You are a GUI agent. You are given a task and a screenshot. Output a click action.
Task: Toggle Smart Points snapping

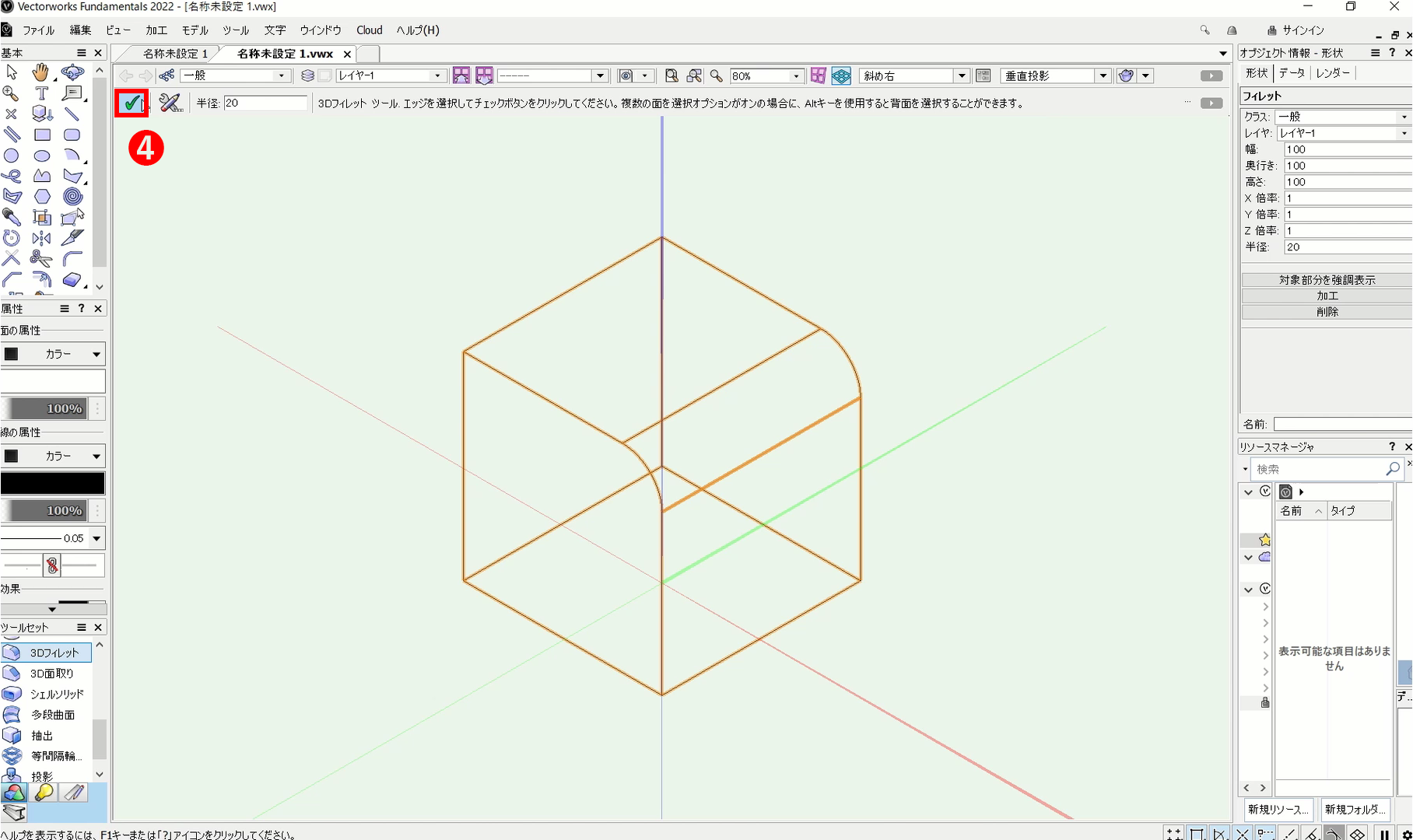tap(1265, 833)
